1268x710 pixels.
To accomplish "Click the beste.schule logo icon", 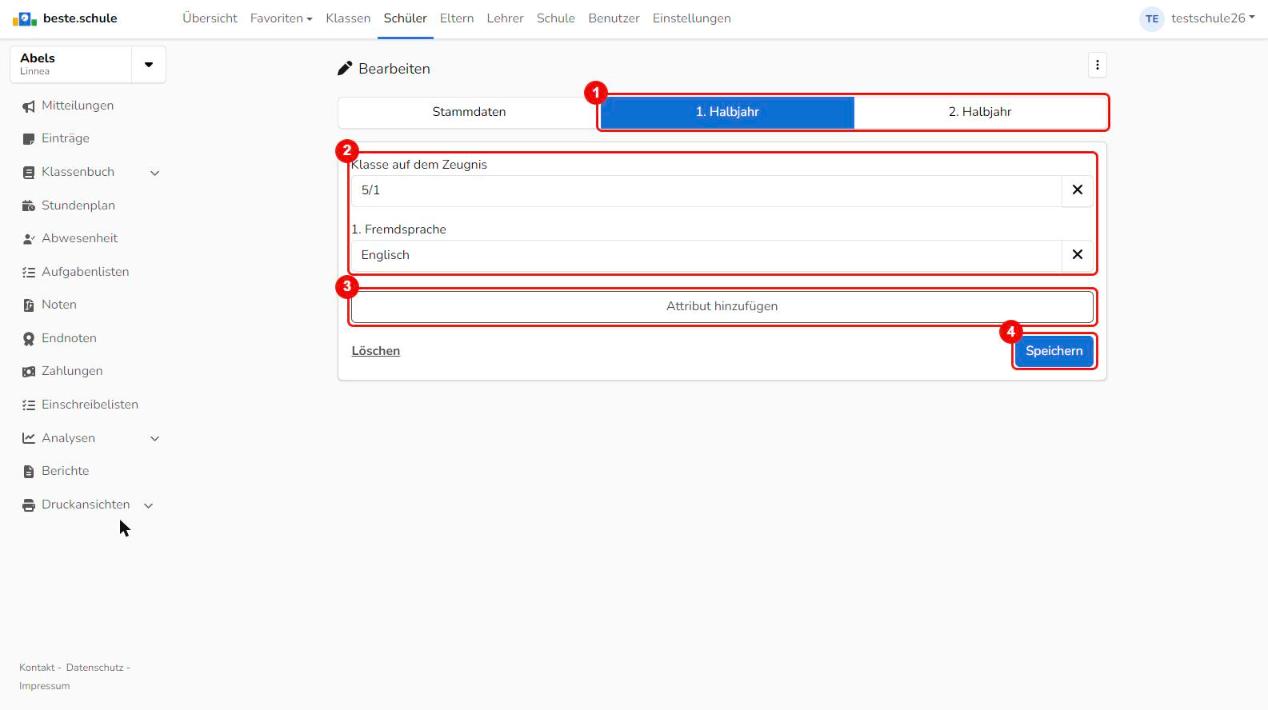I will (27, 18).
